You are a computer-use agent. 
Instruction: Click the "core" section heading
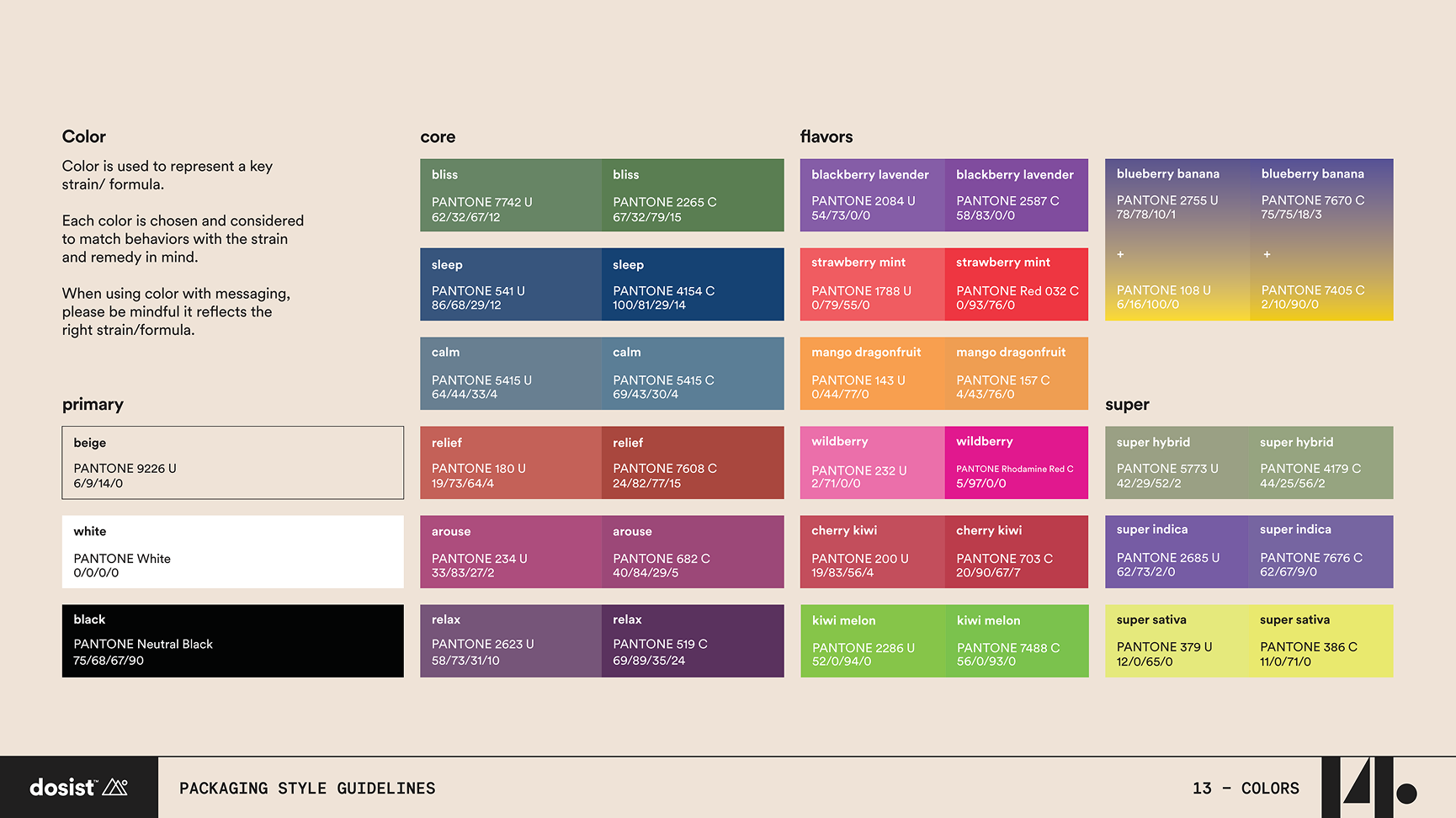(x=438, y=137)
